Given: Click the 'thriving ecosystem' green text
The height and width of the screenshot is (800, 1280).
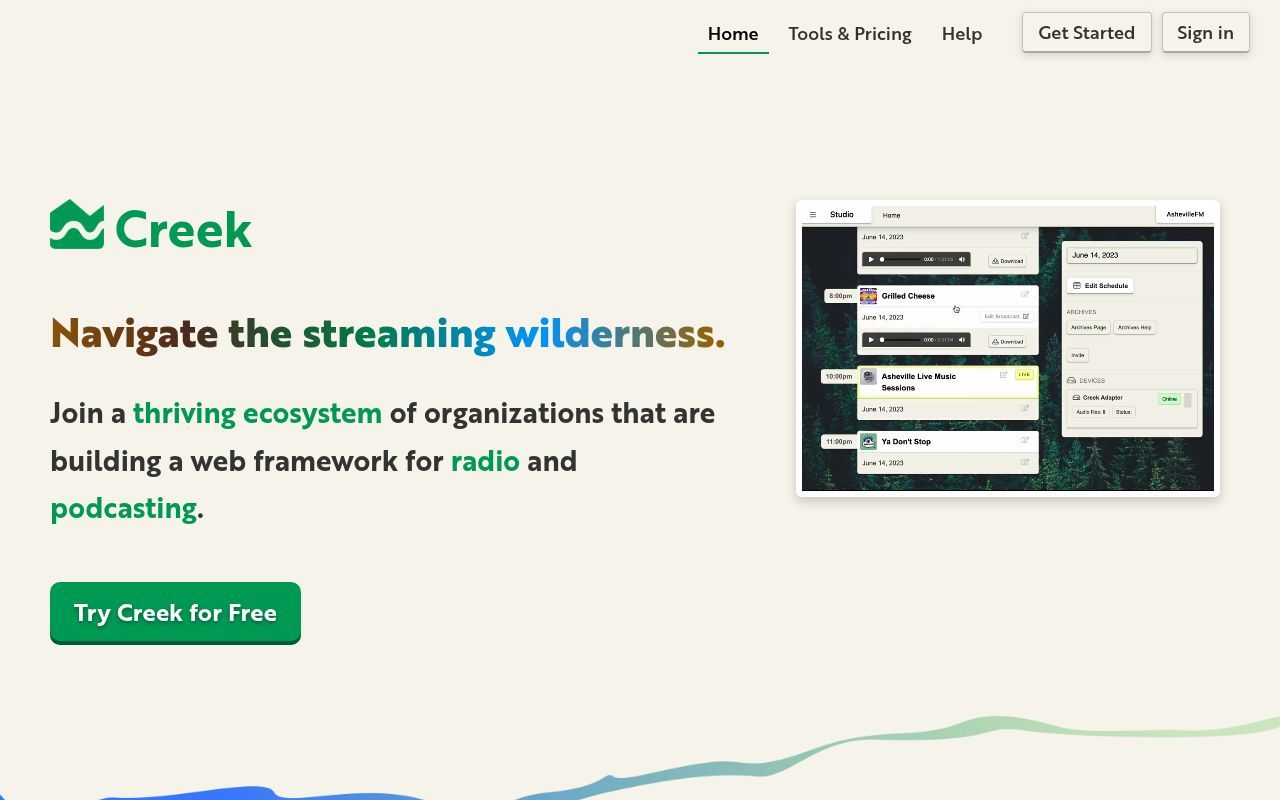Looking at the screenshot, I should pyautogui.click(x=257, y=413).
